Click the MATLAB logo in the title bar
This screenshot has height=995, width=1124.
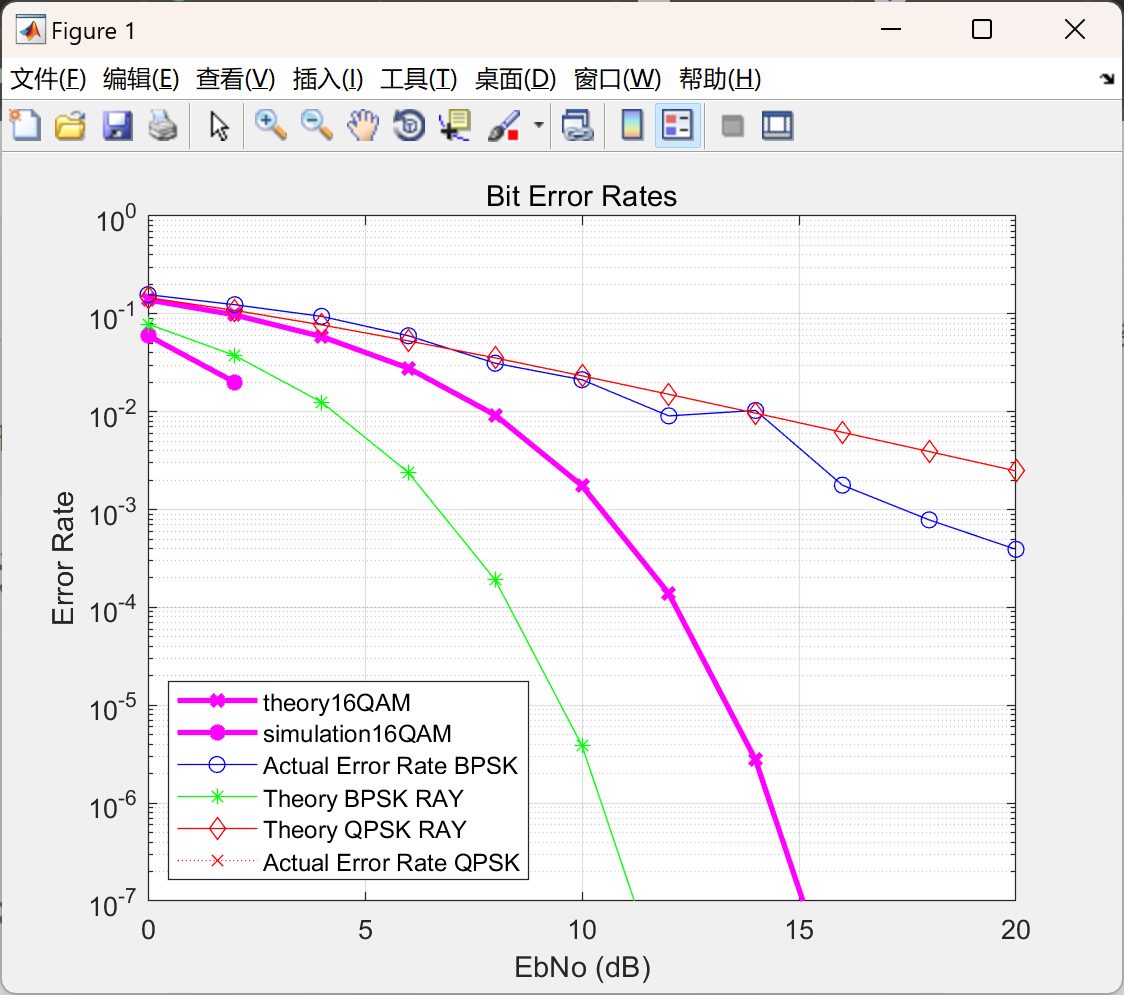tap(30, 30)
